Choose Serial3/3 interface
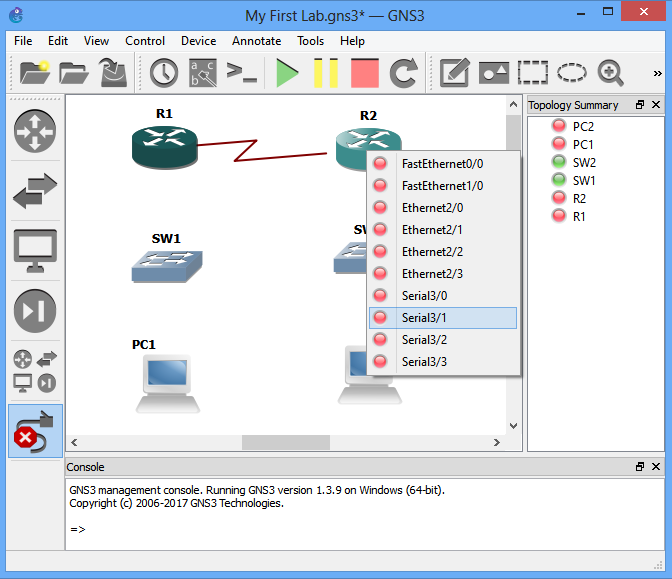This screenshot has height=579, width=672. click(443, 362)
